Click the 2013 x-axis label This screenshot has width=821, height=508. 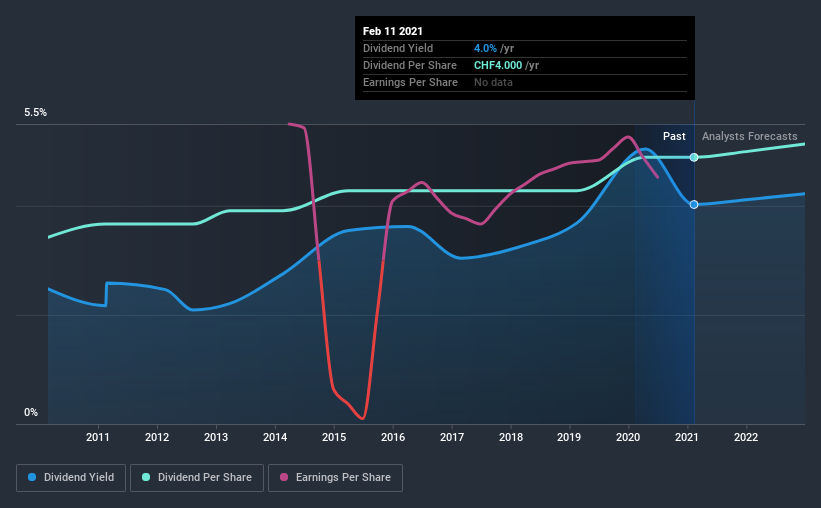point(216,437)
